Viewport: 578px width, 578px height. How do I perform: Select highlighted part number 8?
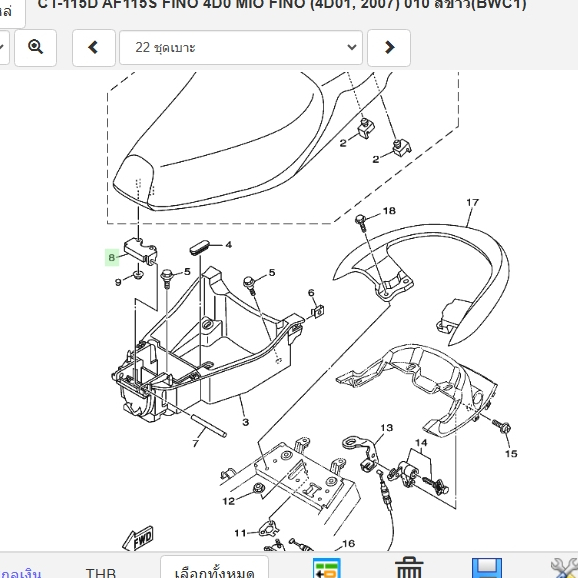pyautogui.click(x=112, y=257)
